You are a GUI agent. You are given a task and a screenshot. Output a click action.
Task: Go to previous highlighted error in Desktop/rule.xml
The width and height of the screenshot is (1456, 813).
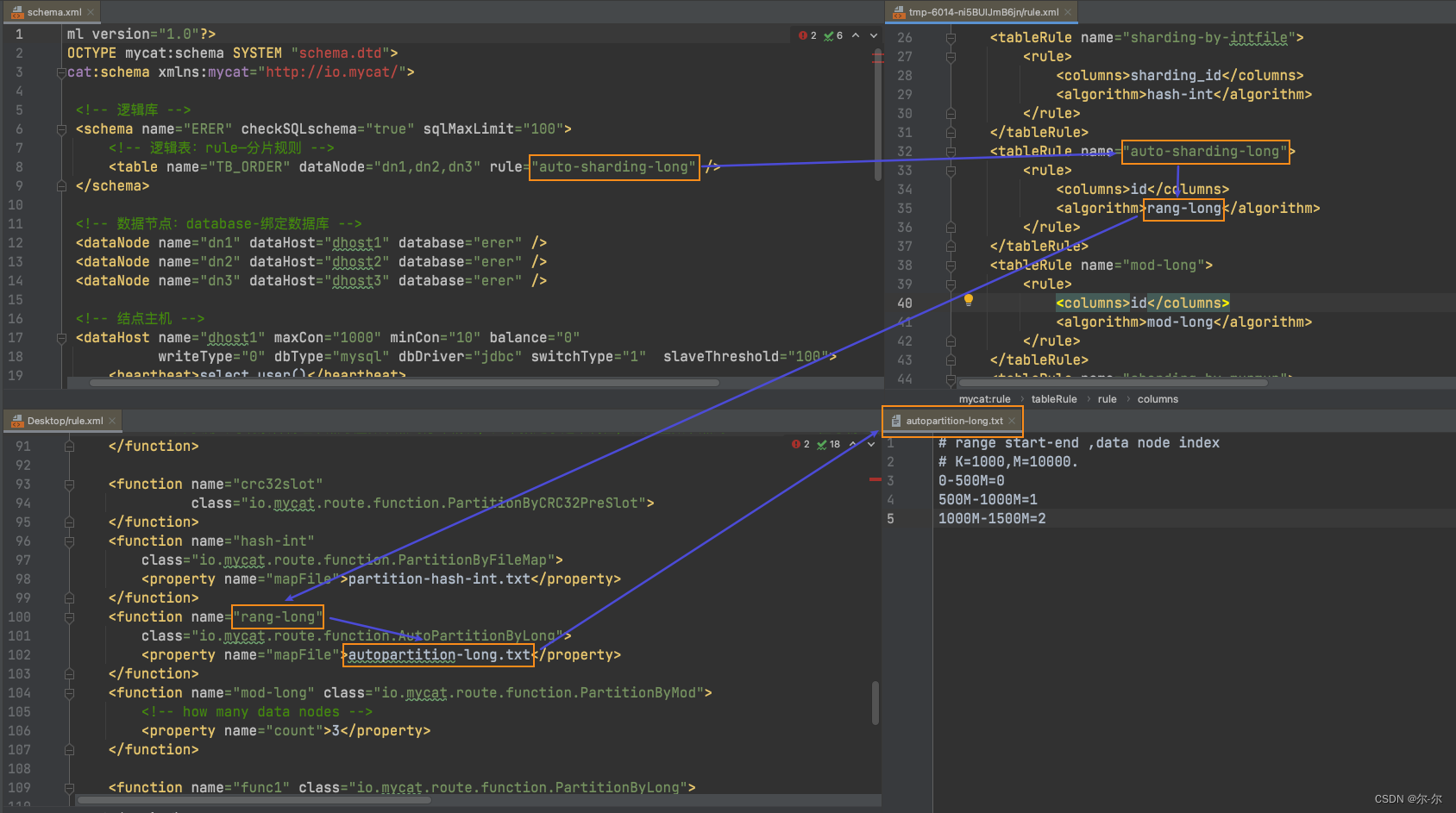point(853,444)
